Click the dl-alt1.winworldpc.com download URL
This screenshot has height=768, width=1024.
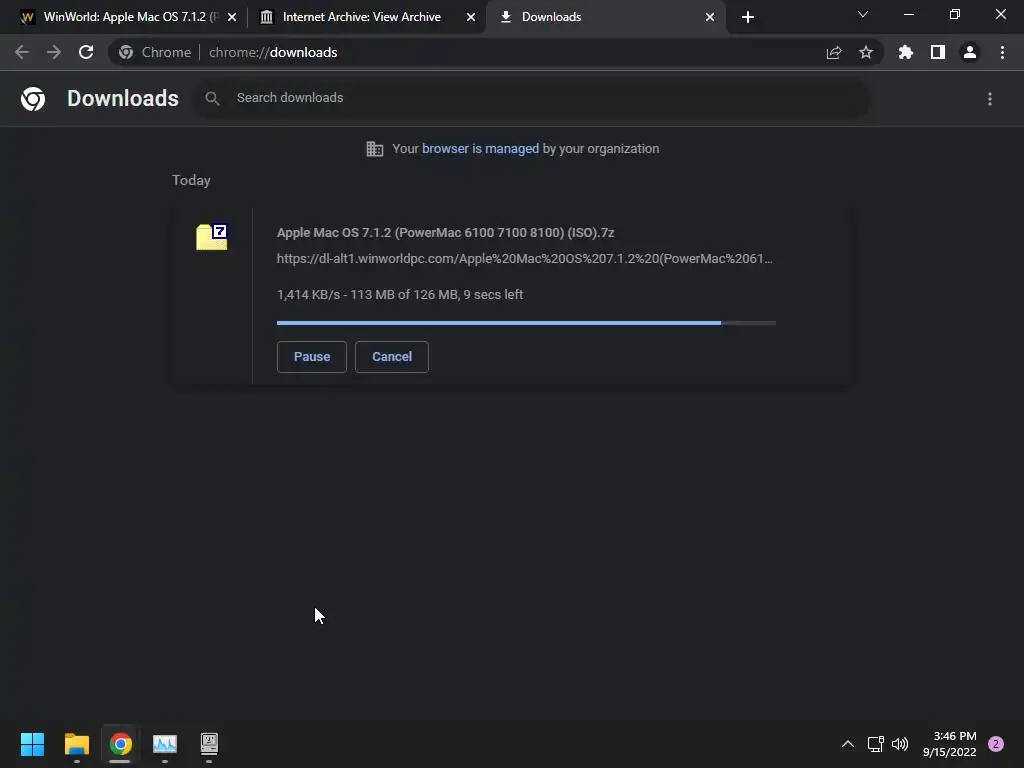click(x=524, y=259)
